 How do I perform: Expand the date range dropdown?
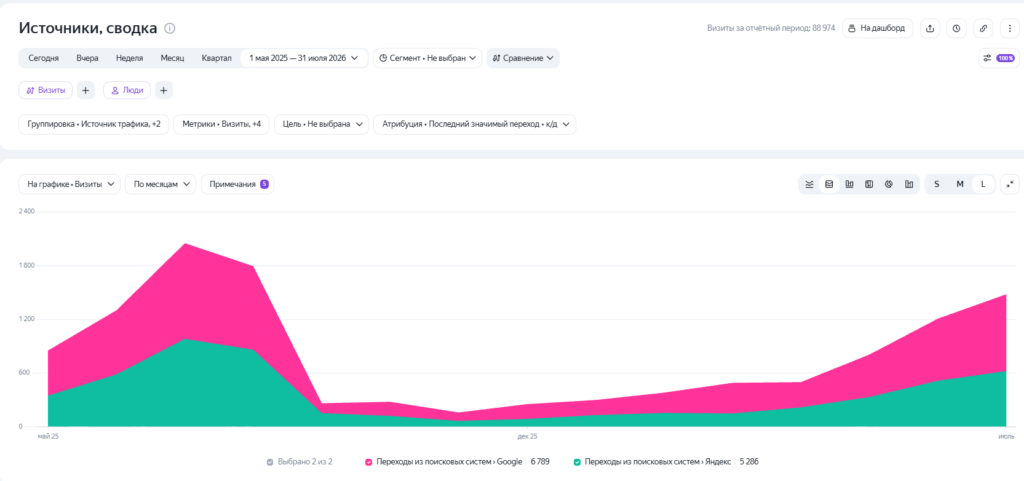tap(304, 58)
